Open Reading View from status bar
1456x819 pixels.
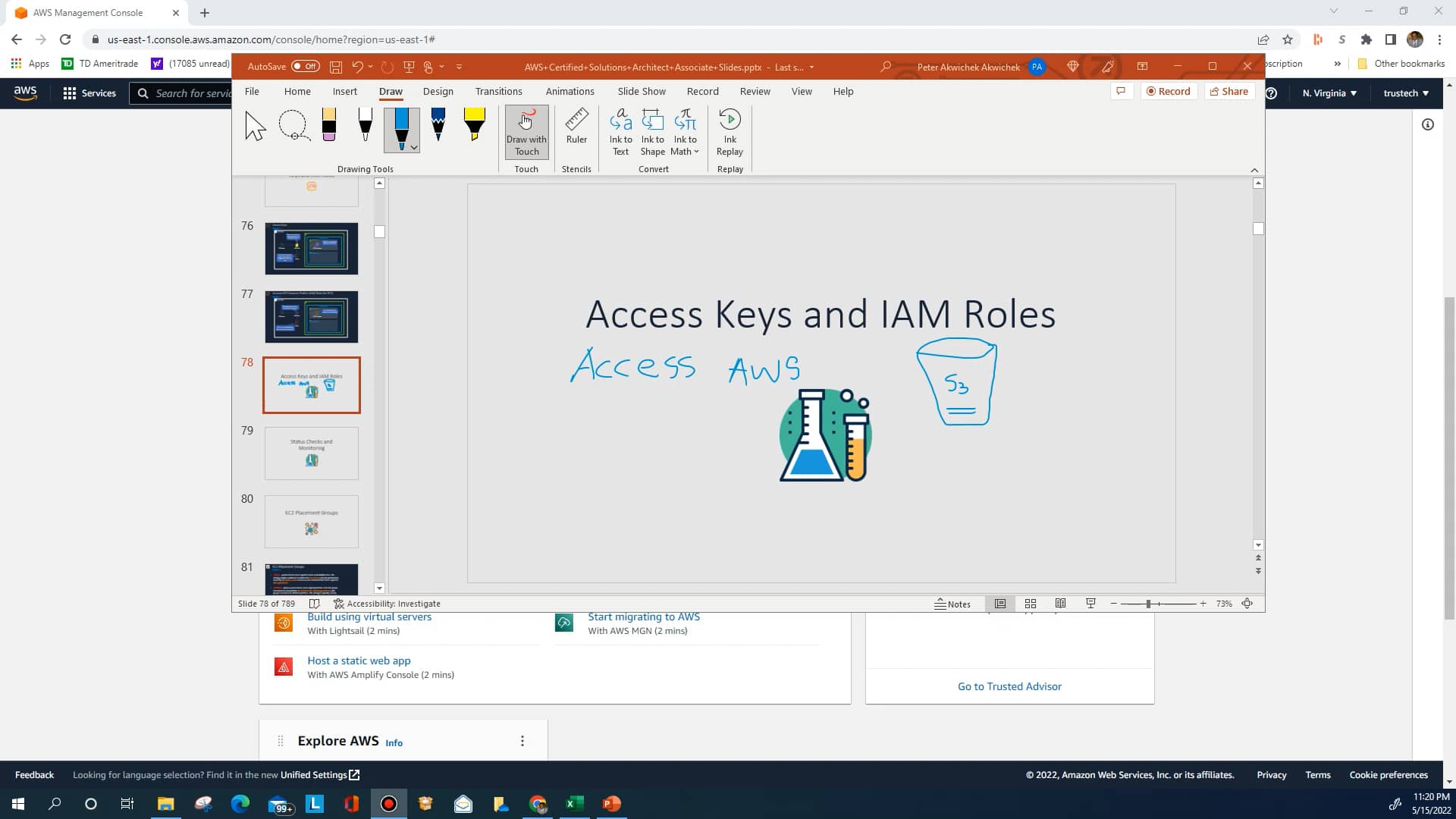(1061, 604)
